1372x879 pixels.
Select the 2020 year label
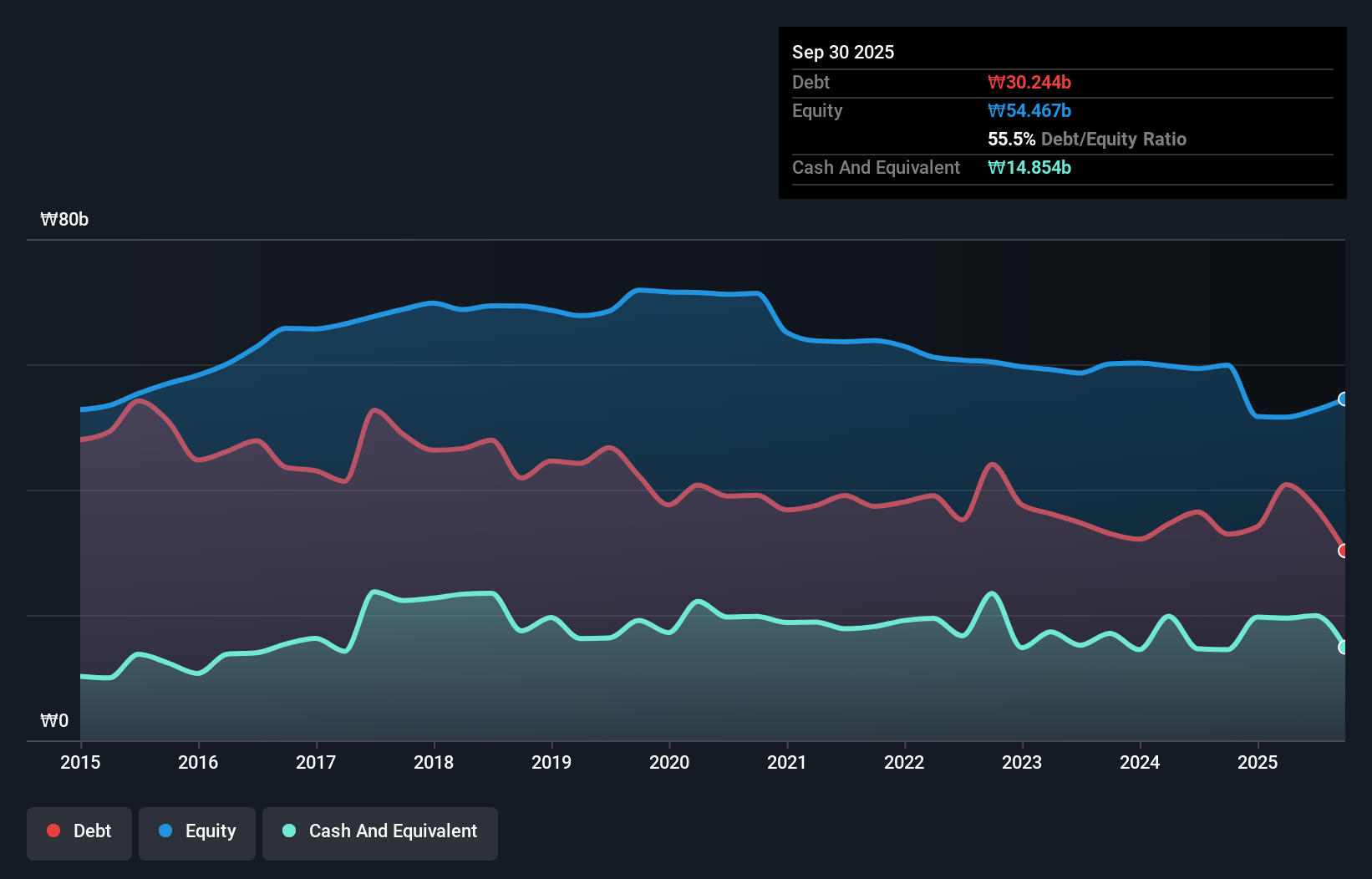tap(669, 763)
